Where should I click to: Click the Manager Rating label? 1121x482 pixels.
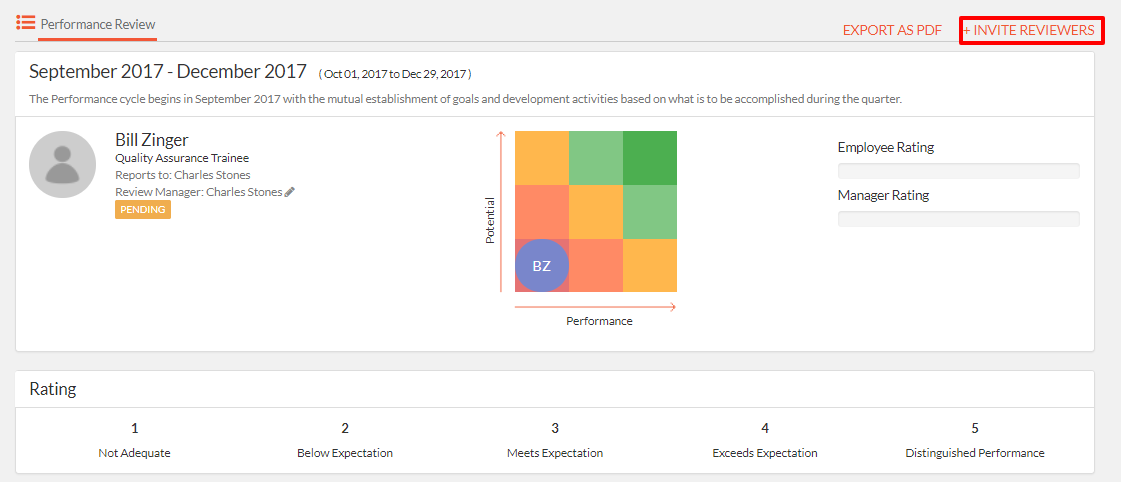[x=883, y=195]
